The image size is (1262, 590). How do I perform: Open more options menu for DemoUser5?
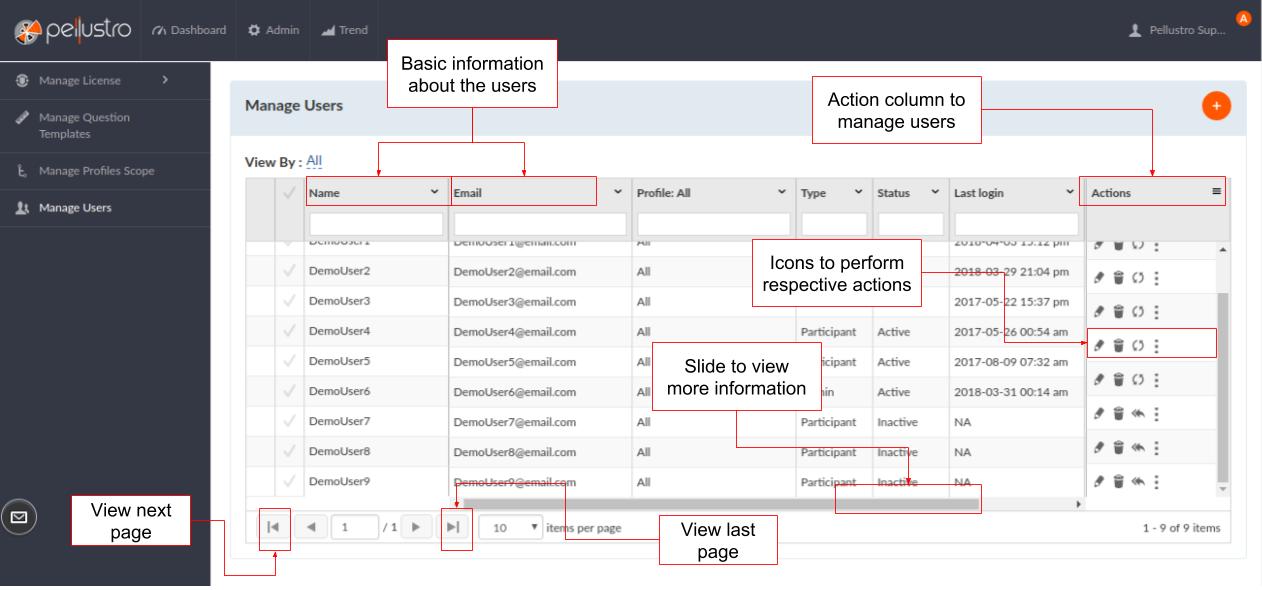point(1156,380)
